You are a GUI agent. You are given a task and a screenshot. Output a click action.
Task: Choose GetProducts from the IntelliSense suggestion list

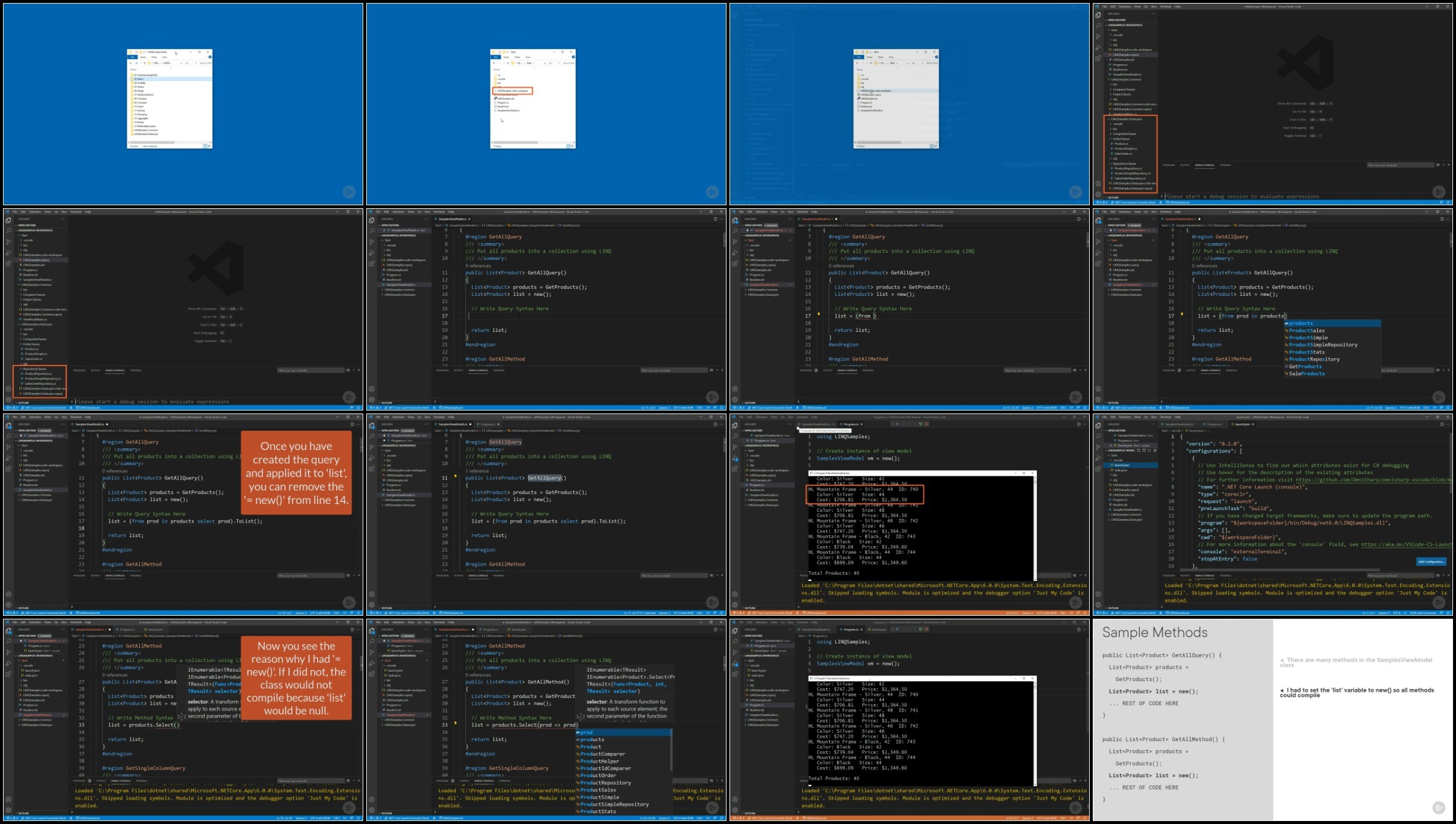pyautogui.click(x=1305, y=366)
